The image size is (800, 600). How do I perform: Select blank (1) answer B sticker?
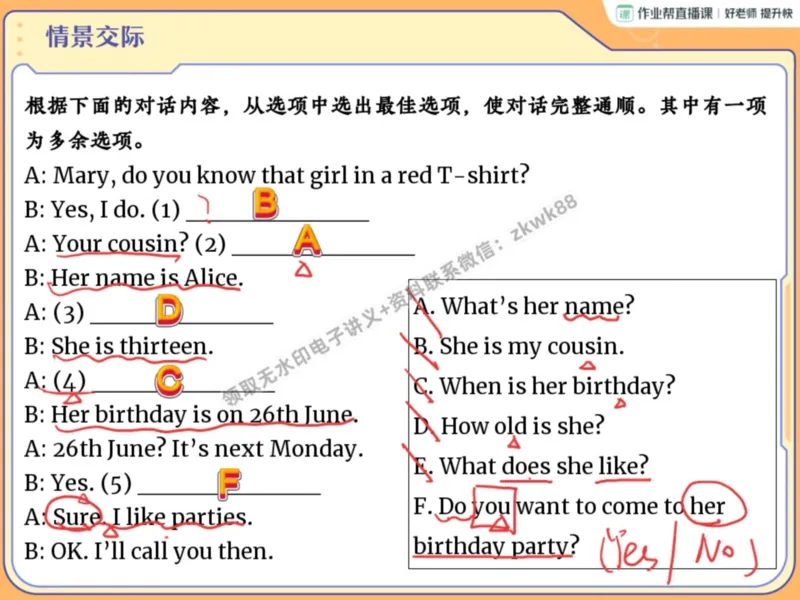(266, 204)
